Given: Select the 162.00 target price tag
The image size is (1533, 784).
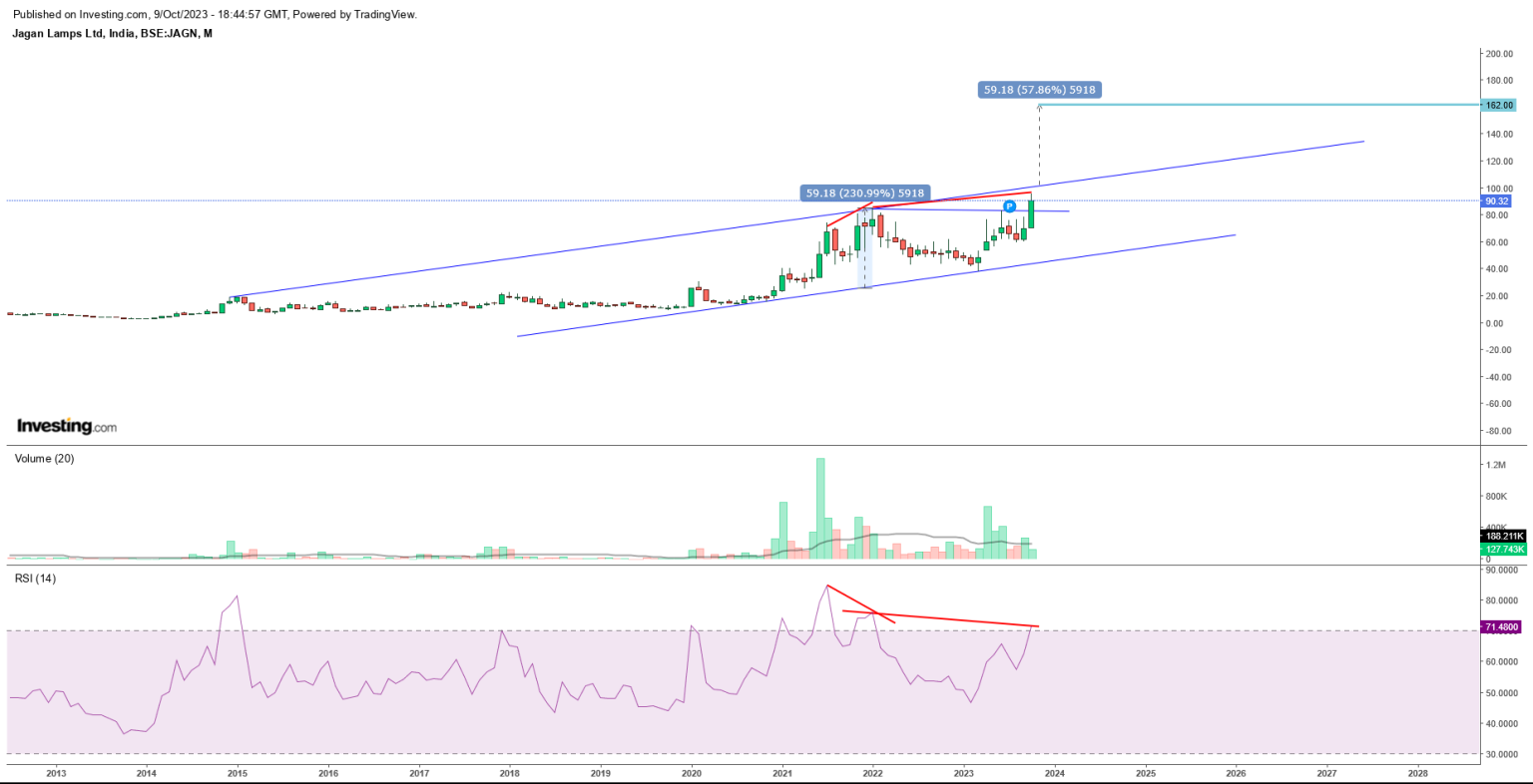Looking at the screenshot, I should click(1498, 105).
